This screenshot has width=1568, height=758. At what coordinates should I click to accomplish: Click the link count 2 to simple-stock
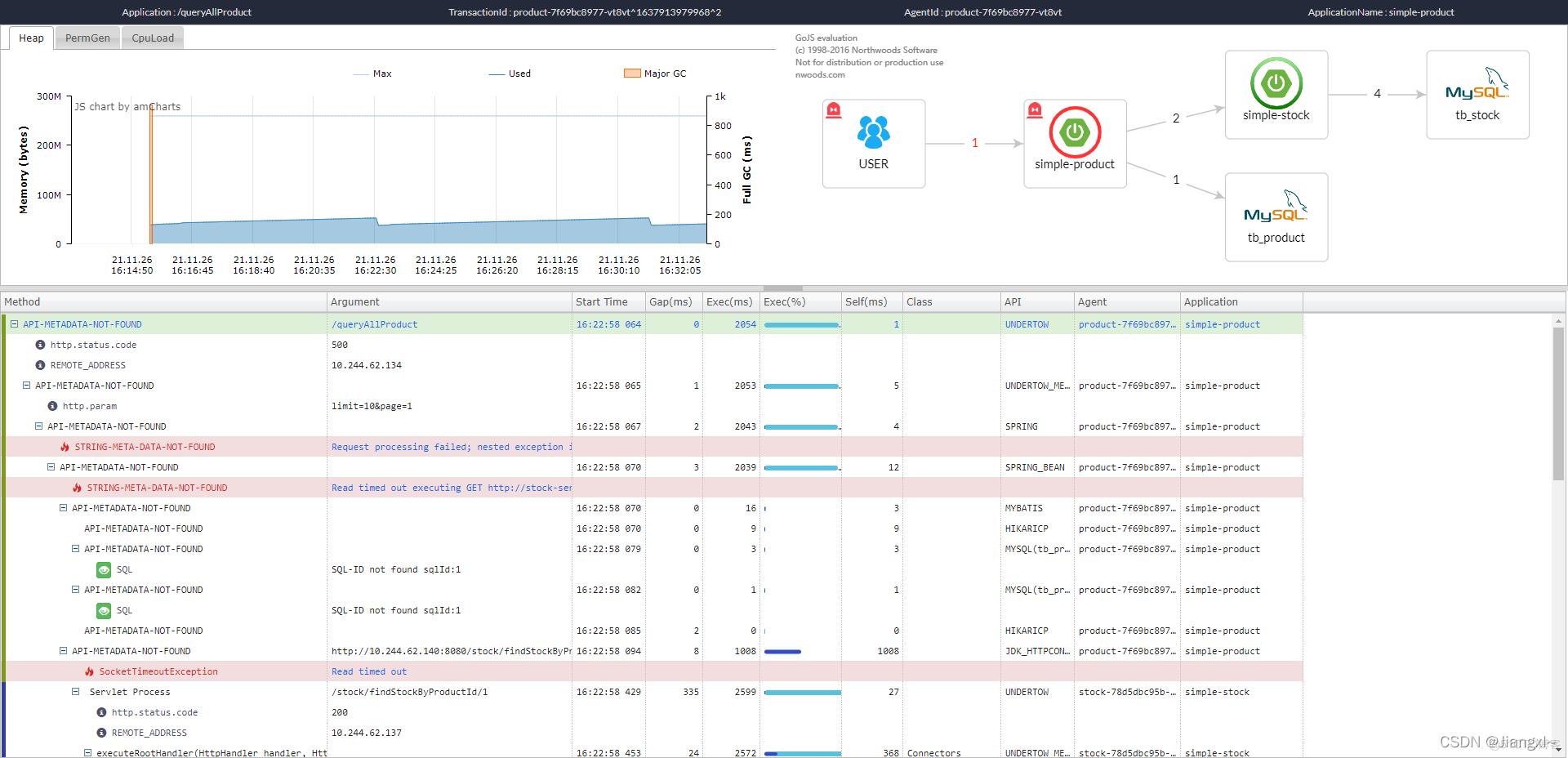click(1176, 118)
